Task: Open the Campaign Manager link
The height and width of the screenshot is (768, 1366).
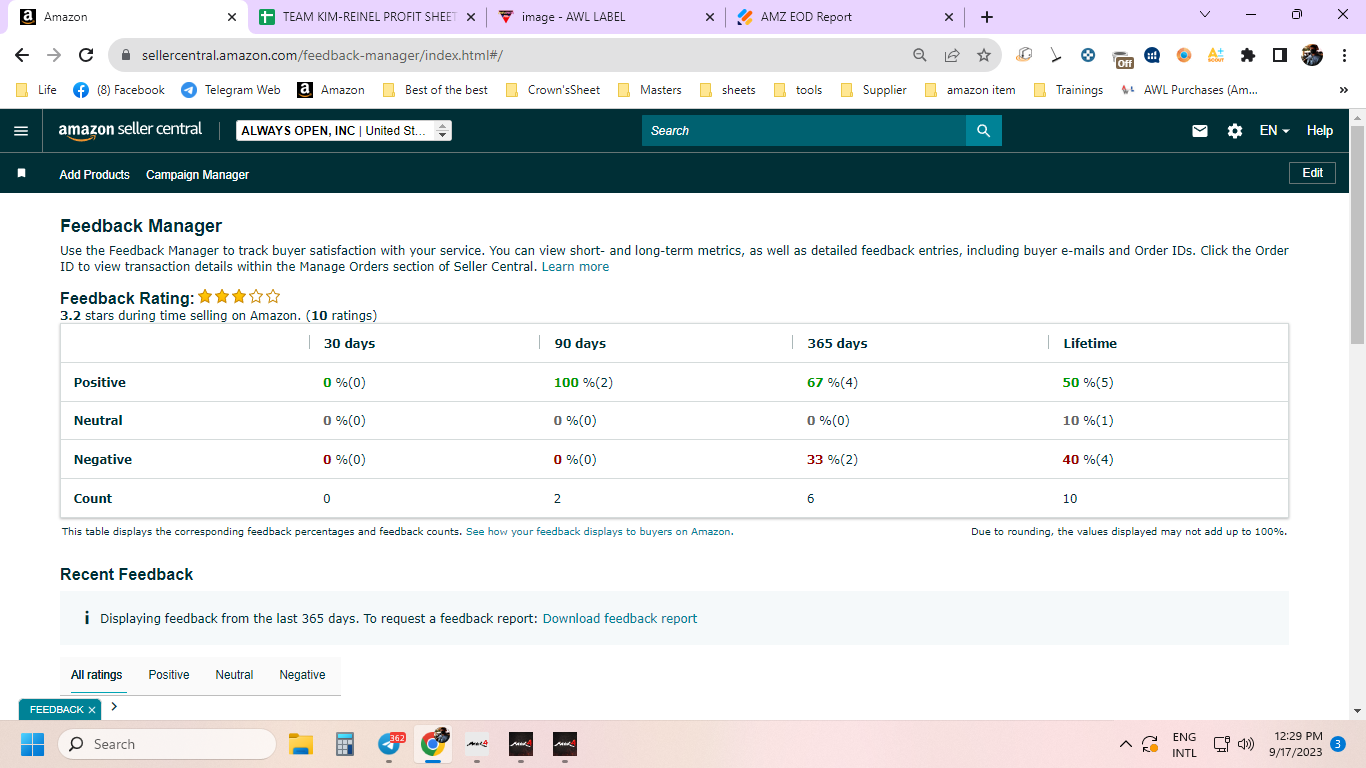Action: 197,175
